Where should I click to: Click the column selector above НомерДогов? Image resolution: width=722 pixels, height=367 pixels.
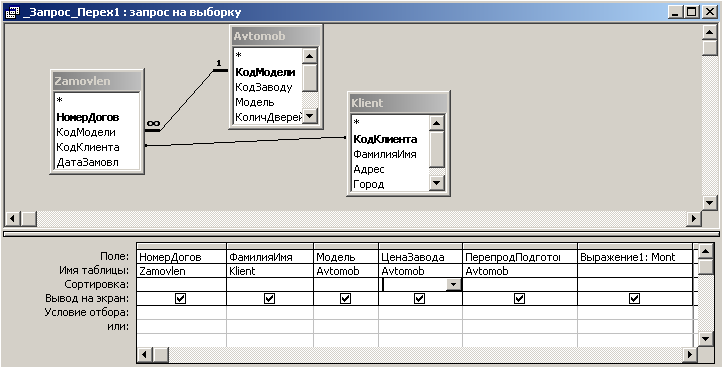pyautogui.click(x=181, y=246)
